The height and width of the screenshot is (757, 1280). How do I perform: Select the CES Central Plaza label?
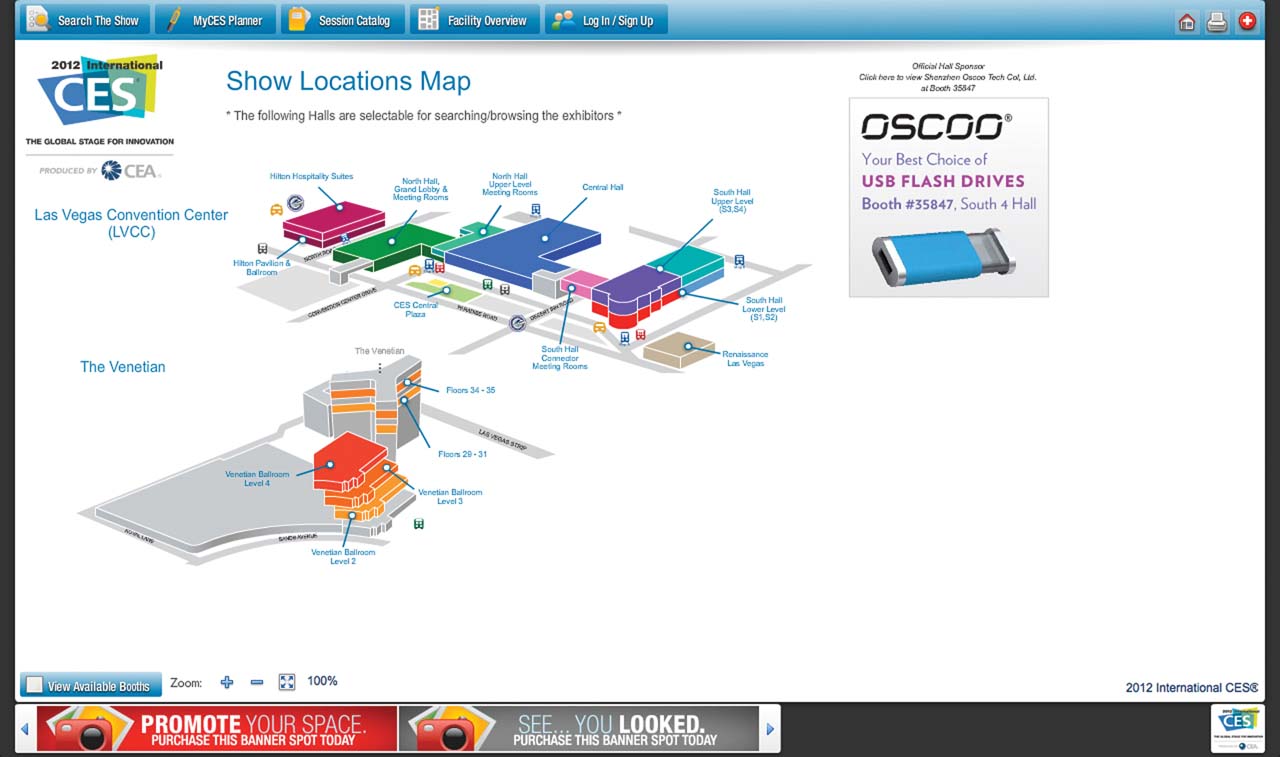coord(415,310)
